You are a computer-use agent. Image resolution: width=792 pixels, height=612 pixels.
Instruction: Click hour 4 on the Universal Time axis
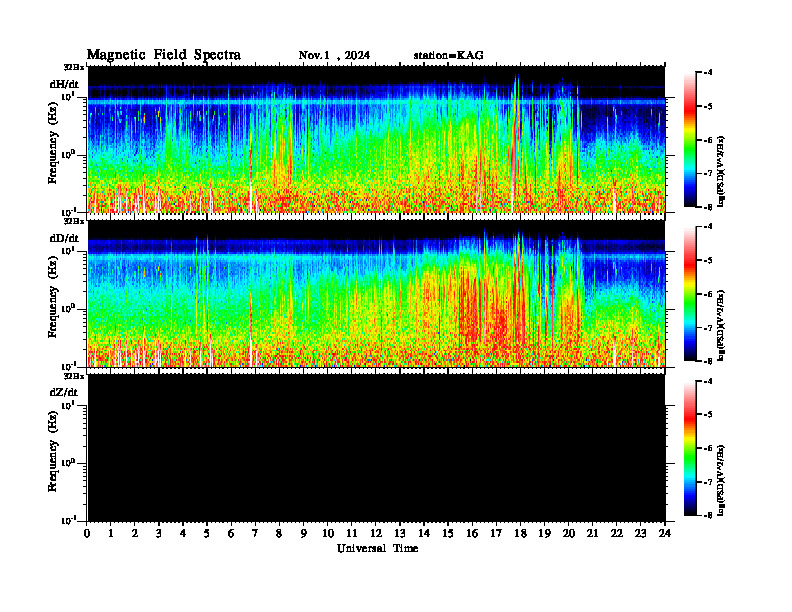point(183,534)
